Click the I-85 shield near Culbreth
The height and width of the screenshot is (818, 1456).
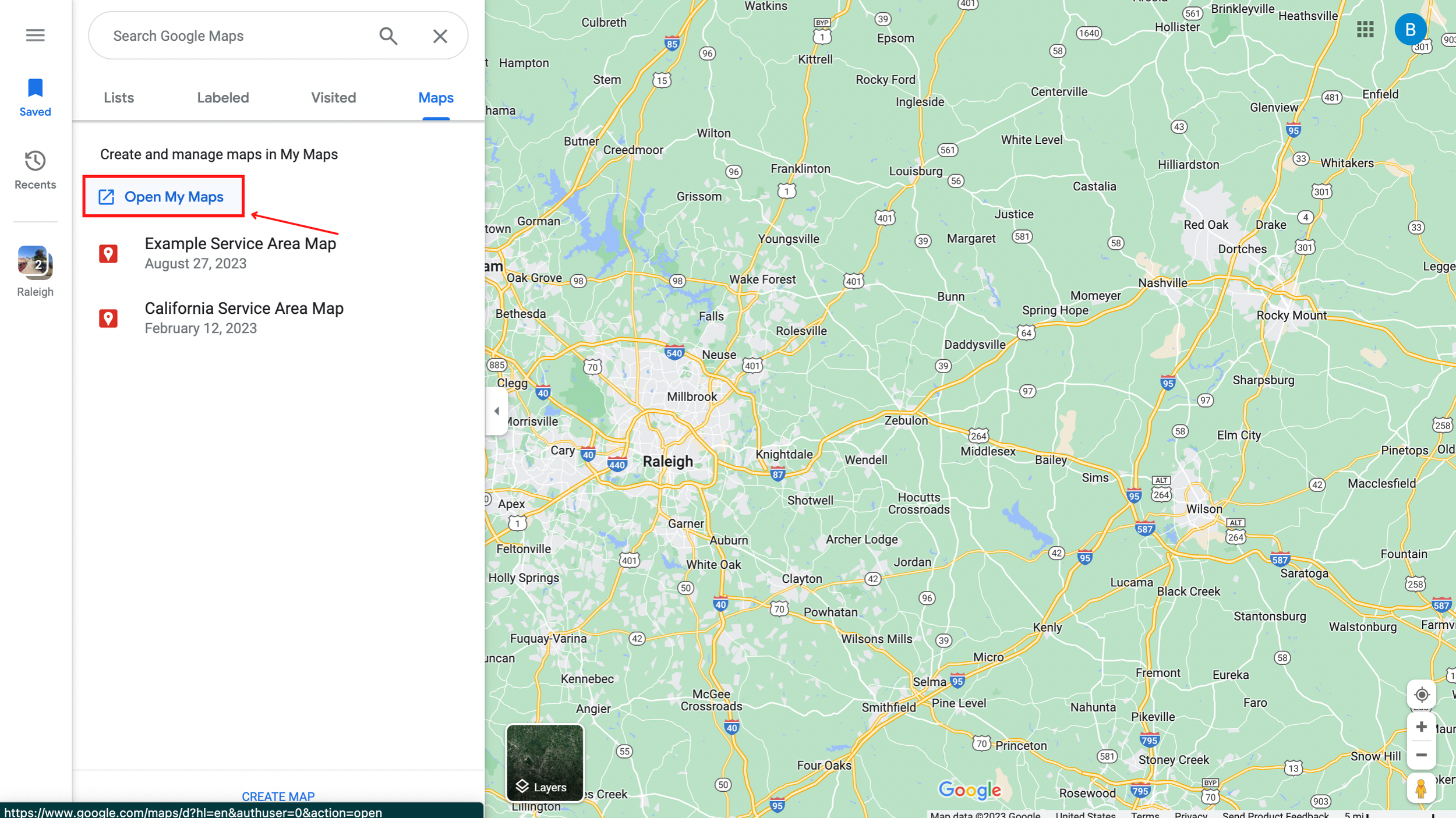click(x=672, y=44)
